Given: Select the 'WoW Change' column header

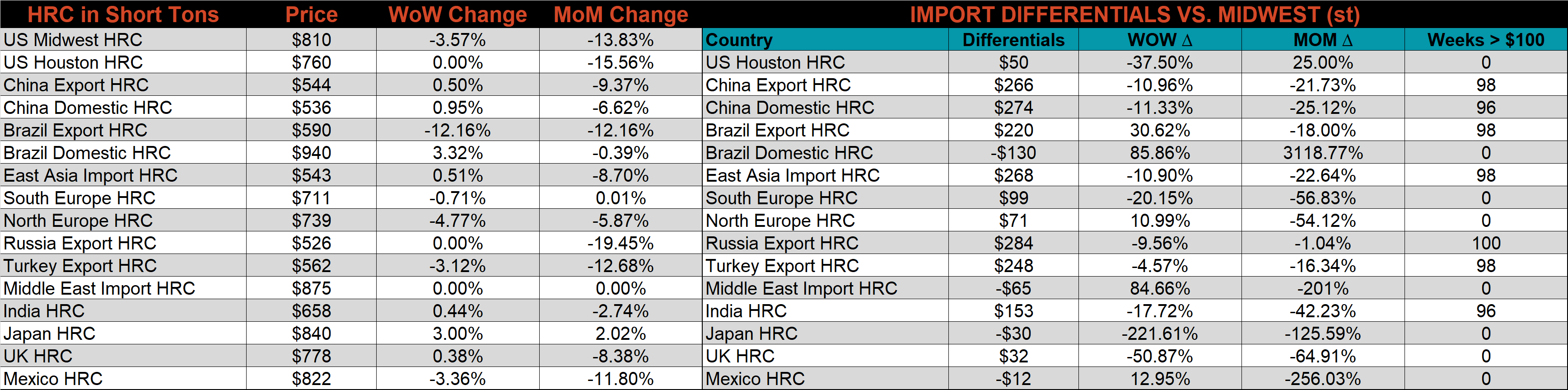Looking at the screenshot, I should pos(458,14).
